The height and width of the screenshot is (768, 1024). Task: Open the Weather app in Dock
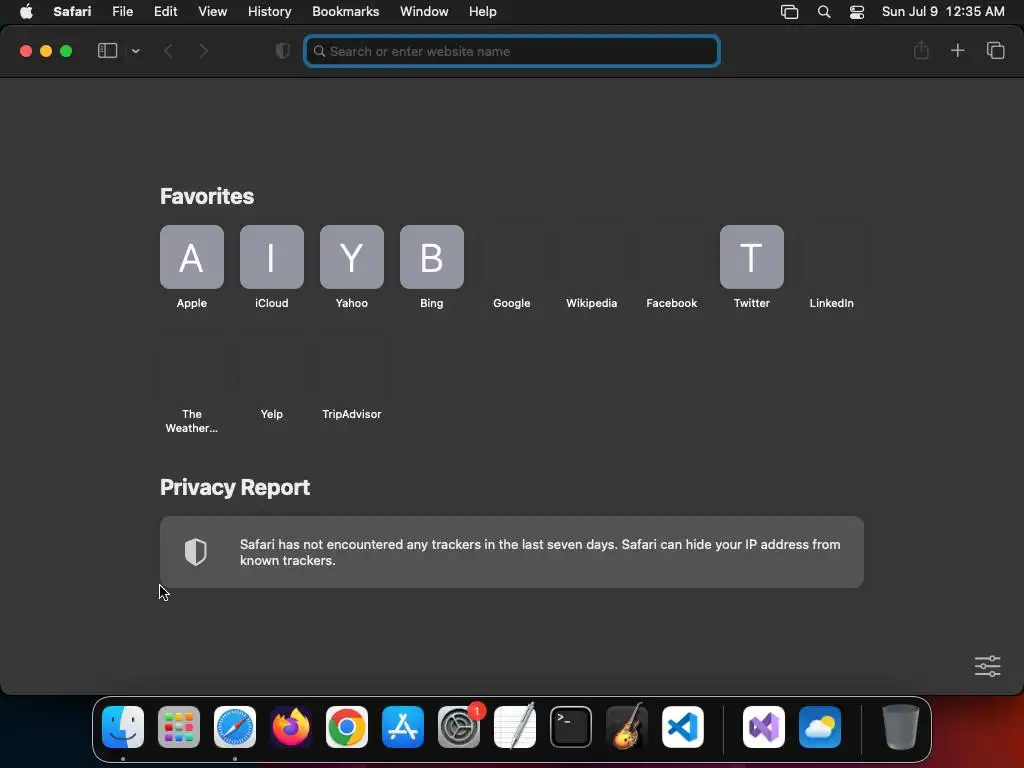pos(820,727)
